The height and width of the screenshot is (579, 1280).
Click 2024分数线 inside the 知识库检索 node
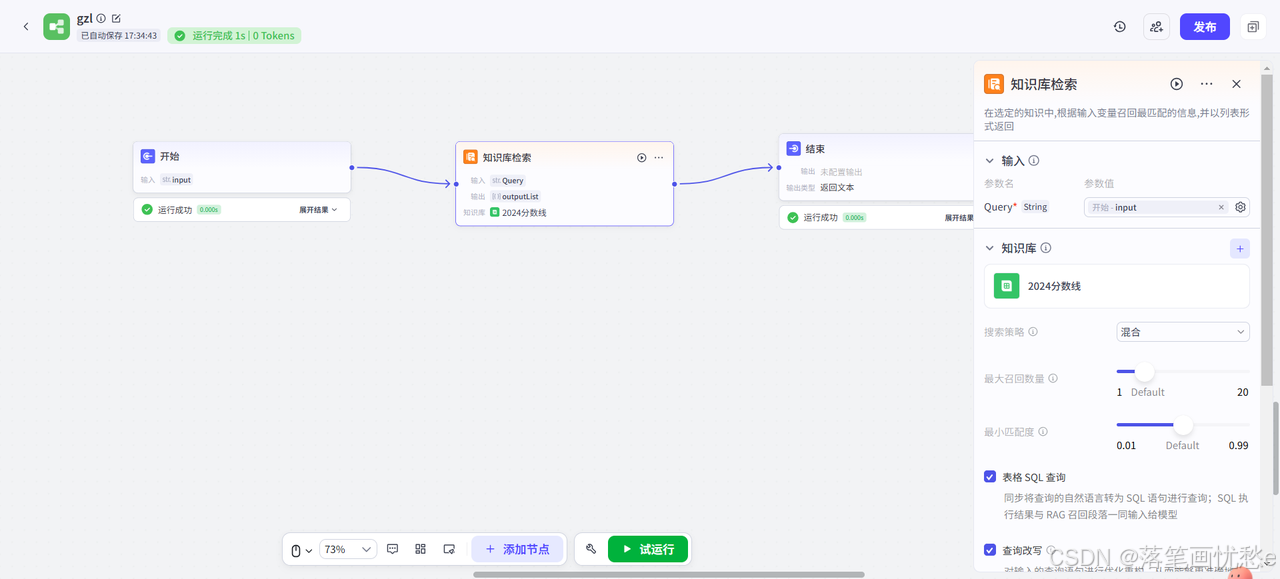[x=524, y=212]
